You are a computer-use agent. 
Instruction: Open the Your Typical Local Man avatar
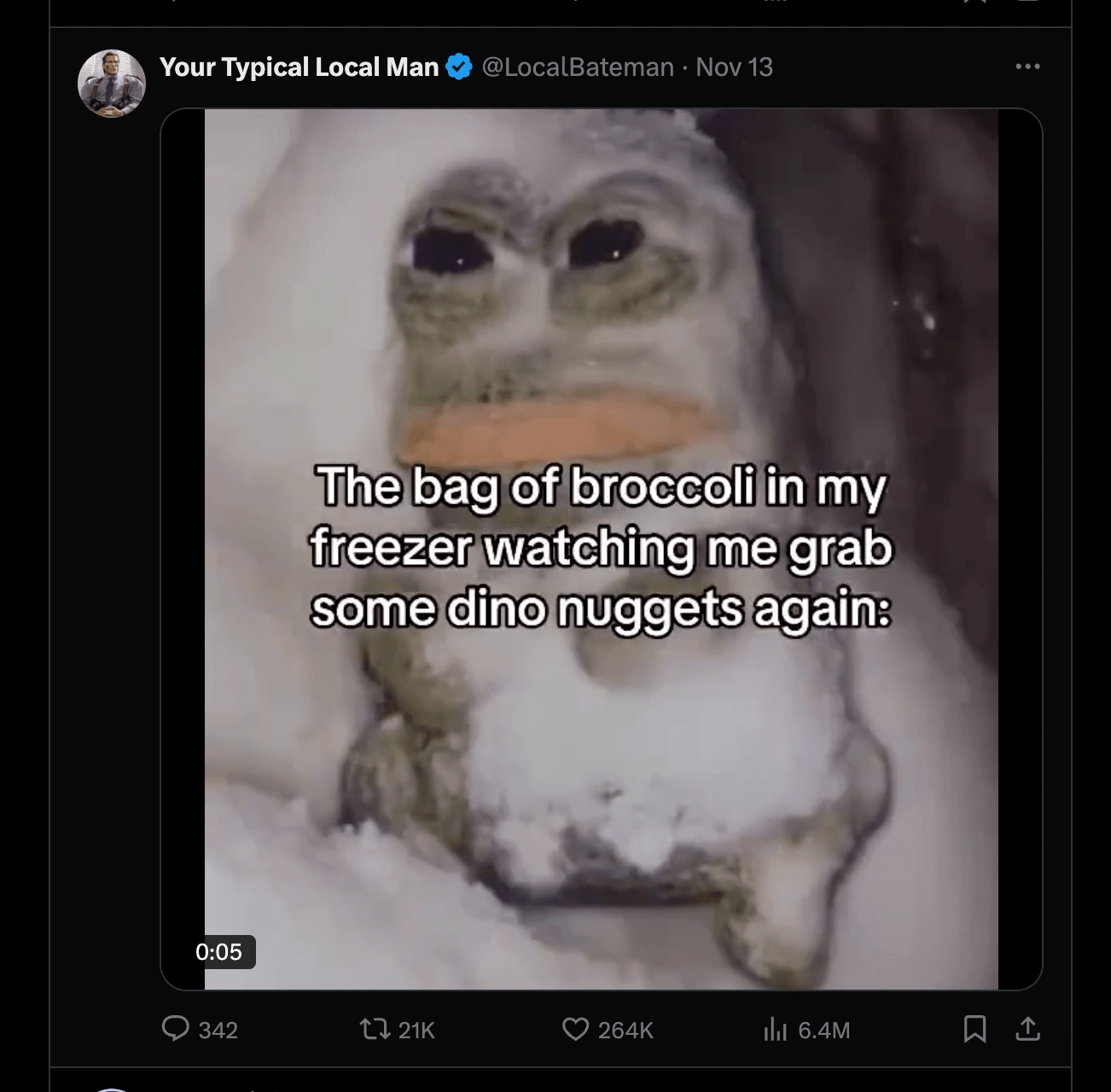pyautogui.click(x=112, y=84)
